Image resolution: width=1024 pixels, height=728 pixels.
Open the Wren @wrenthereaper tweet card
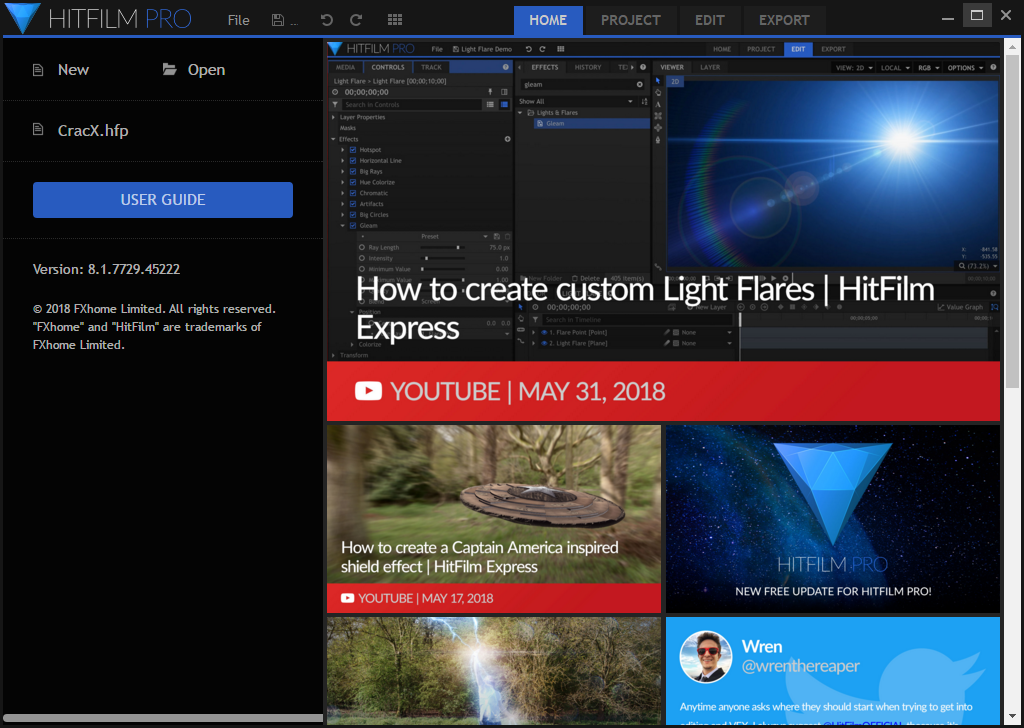click(x=833, y=671)
